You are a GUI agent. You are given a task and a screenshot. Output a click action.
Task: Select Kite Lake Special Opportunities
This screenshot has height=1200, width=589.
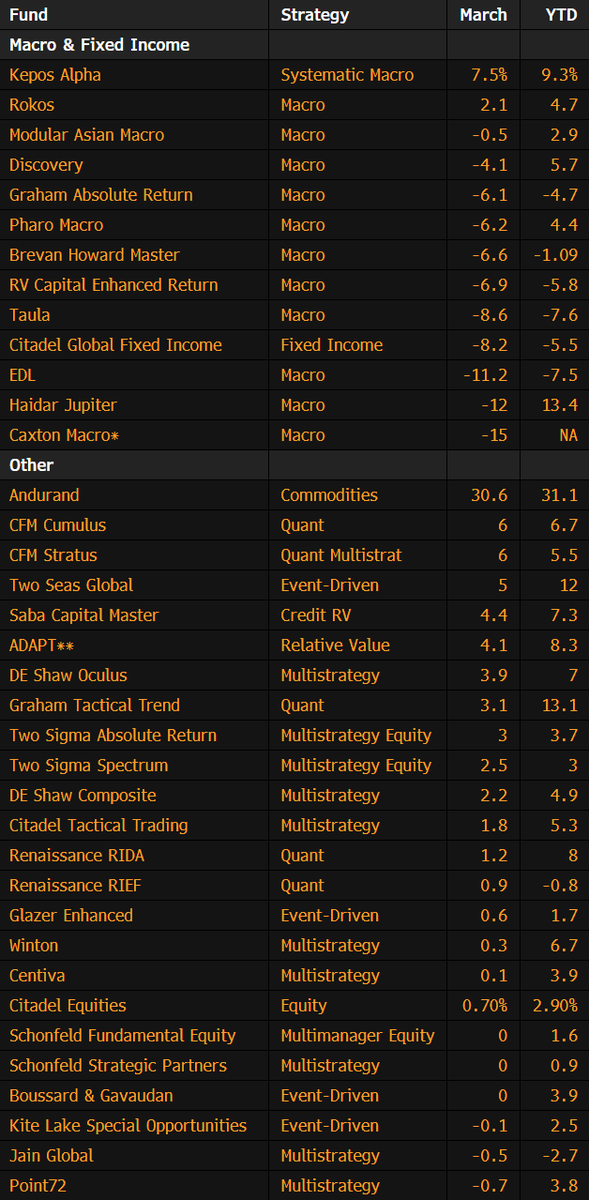128,1125
